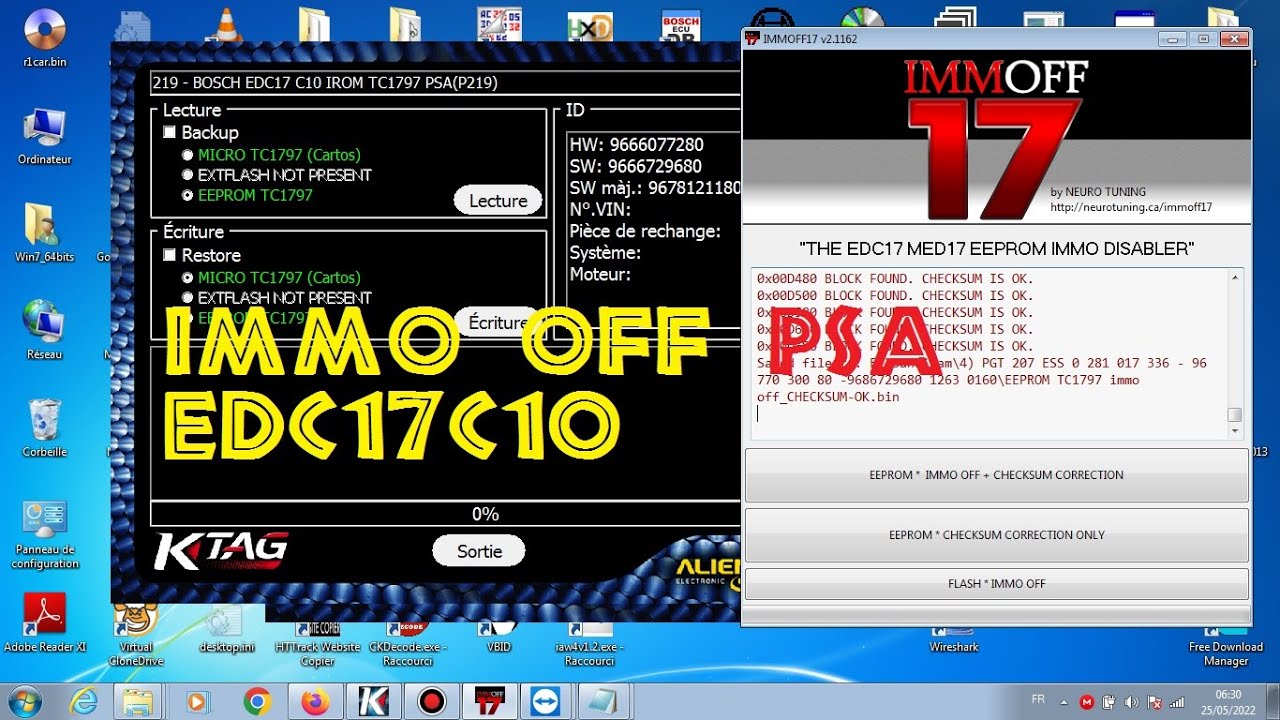Click the Sortie button in K-TAG

pos(479,551)
